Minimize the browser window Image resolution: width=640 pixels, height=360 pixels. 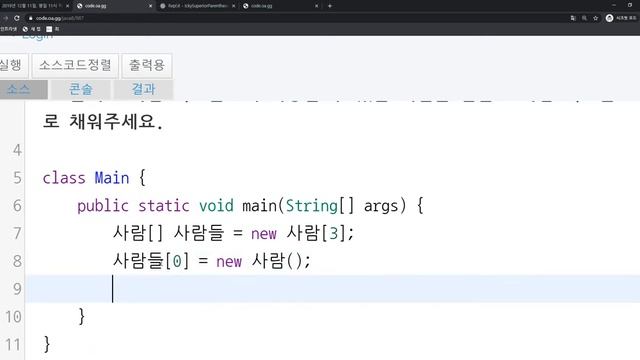pyautogui.click(x=614, y=5)
